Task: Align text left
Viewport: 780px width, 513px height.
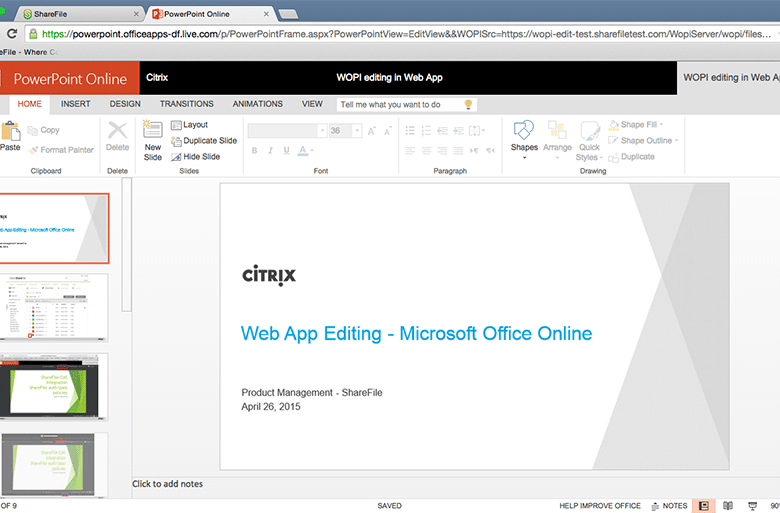Action: pyautogui.click(x=410, y=150)
